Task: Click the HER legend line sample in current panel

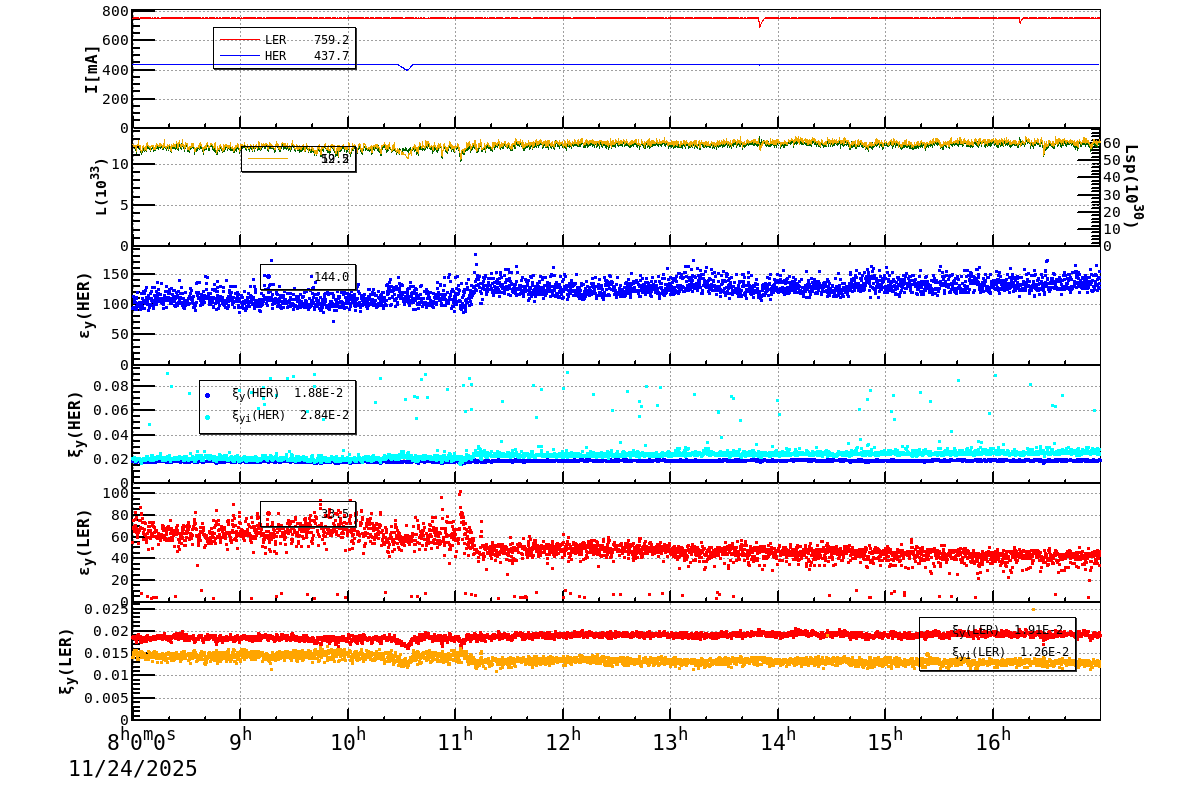Action: (x=240, y=53)
